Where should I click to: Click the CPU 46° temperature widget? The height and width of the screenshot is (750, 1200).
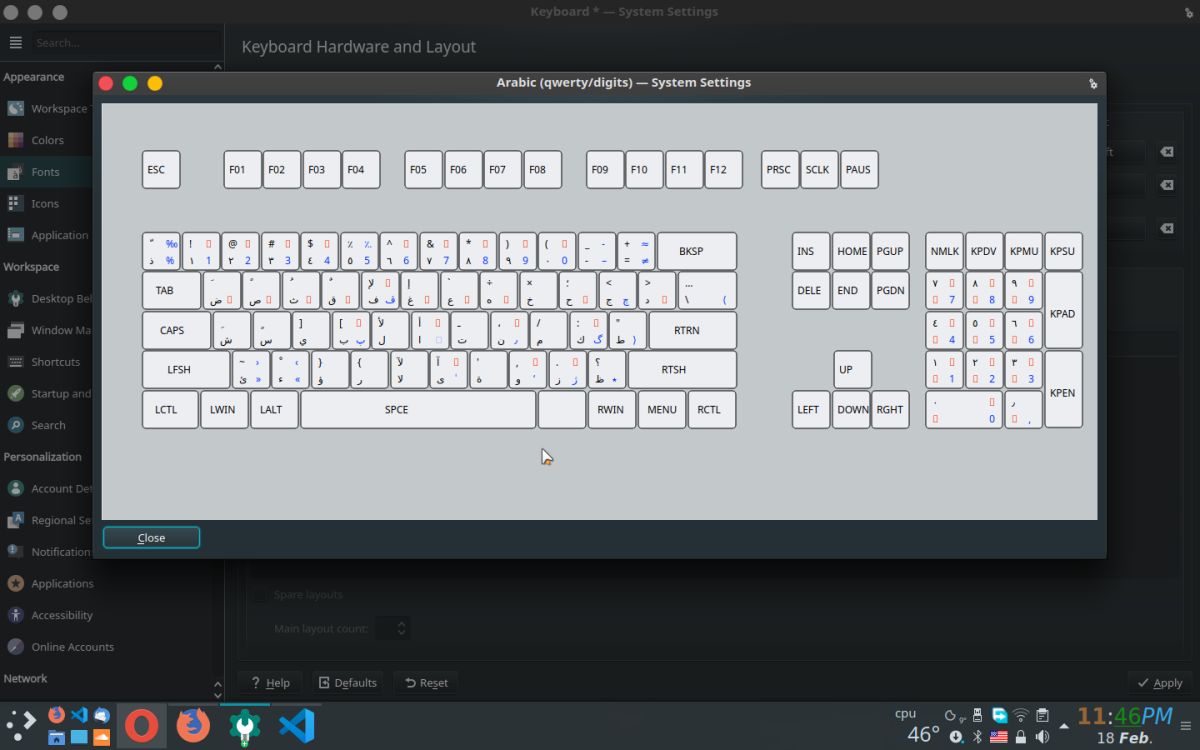click(x=915, y=726)
